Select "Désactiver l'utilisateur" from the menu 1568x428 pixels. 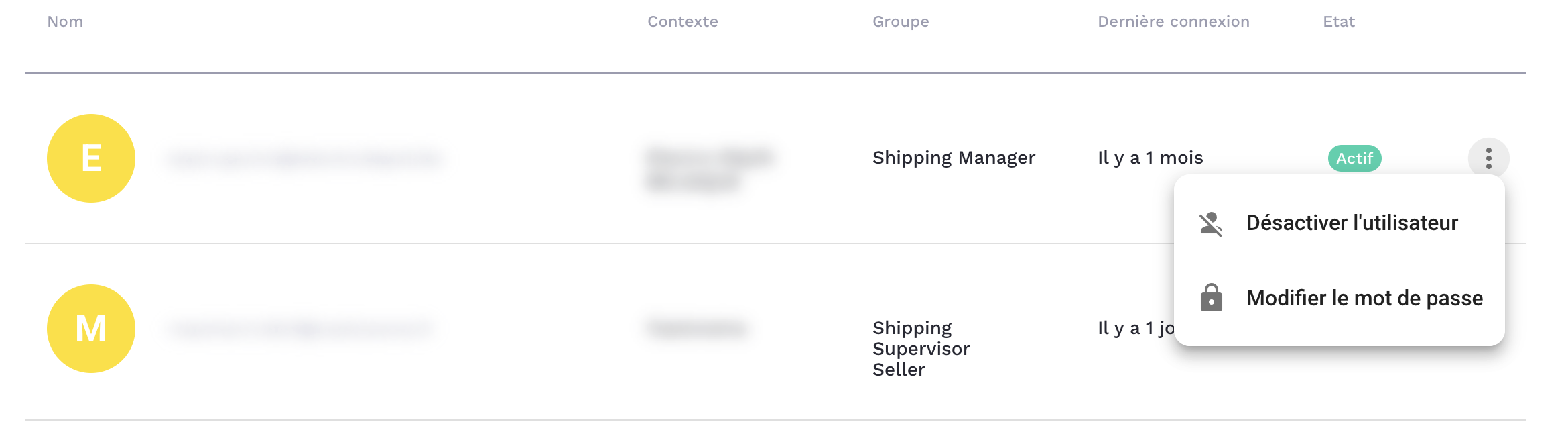click(1352, 223)
